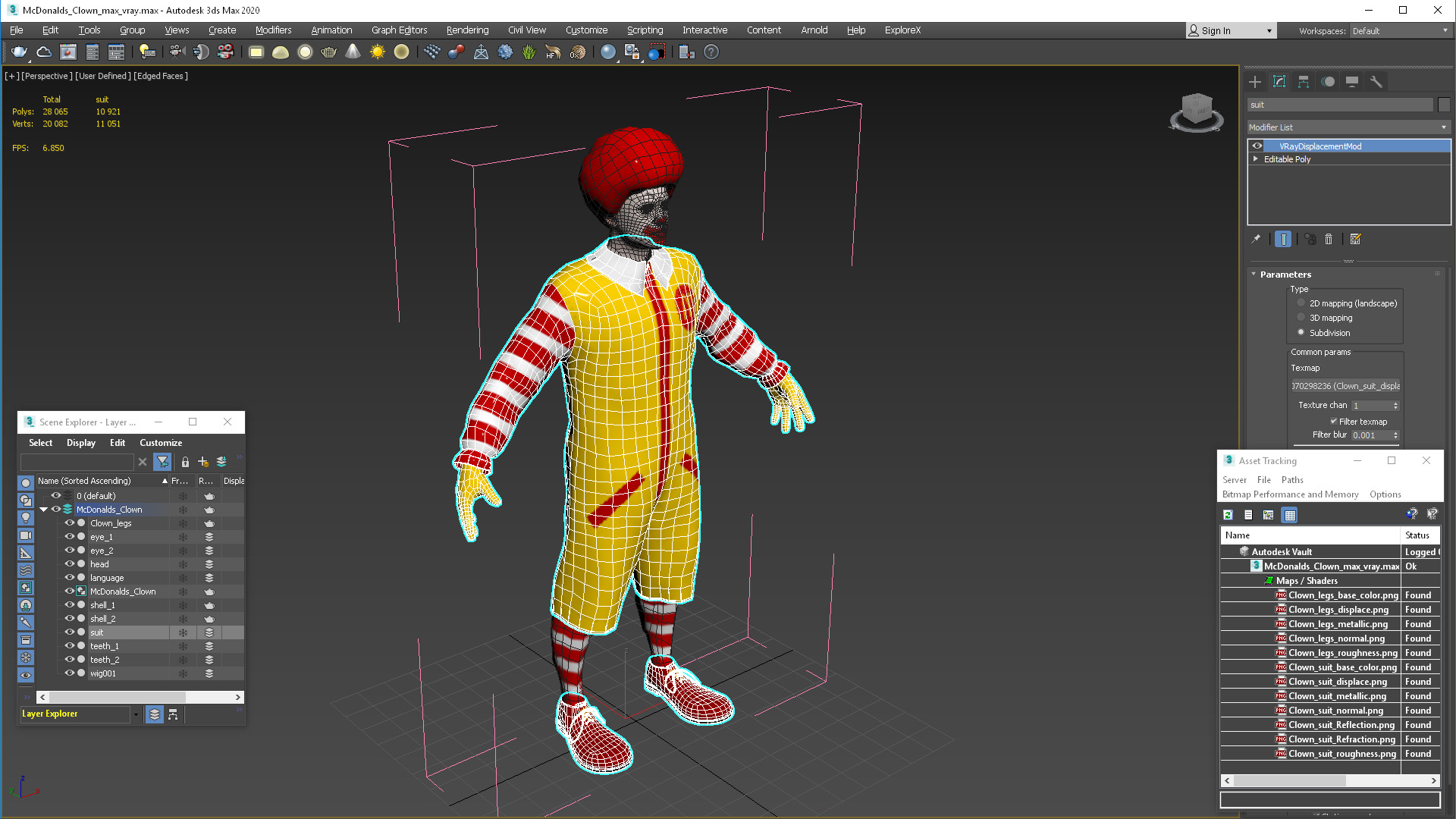Screen dimensions: 1456x819
Task: Open the Motion tab in command panel
Action: pos(1328,82)
